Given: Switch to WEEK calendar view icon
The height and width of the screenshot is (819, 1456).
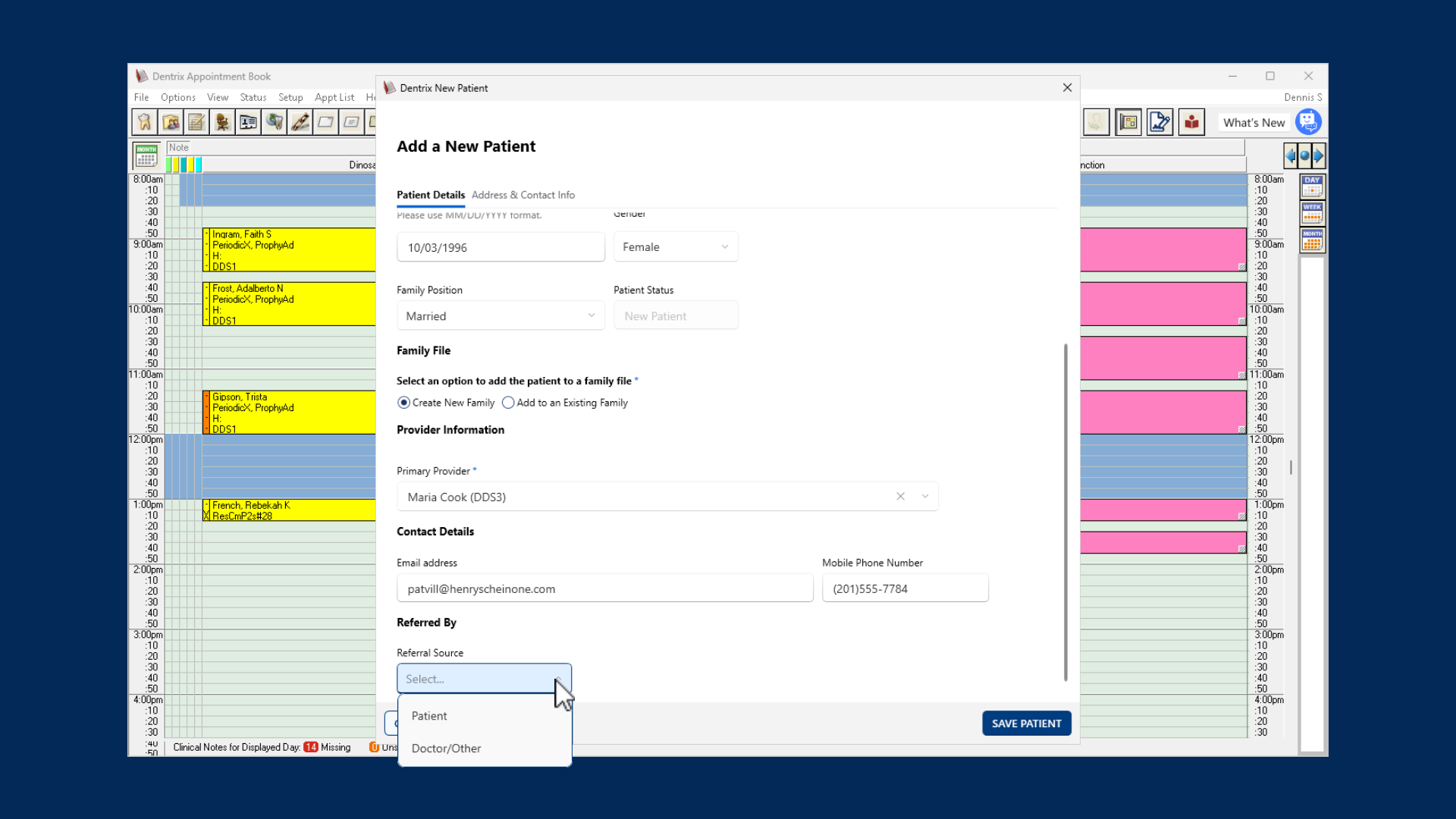Looking at the screenshot, I should (1312, 214).
